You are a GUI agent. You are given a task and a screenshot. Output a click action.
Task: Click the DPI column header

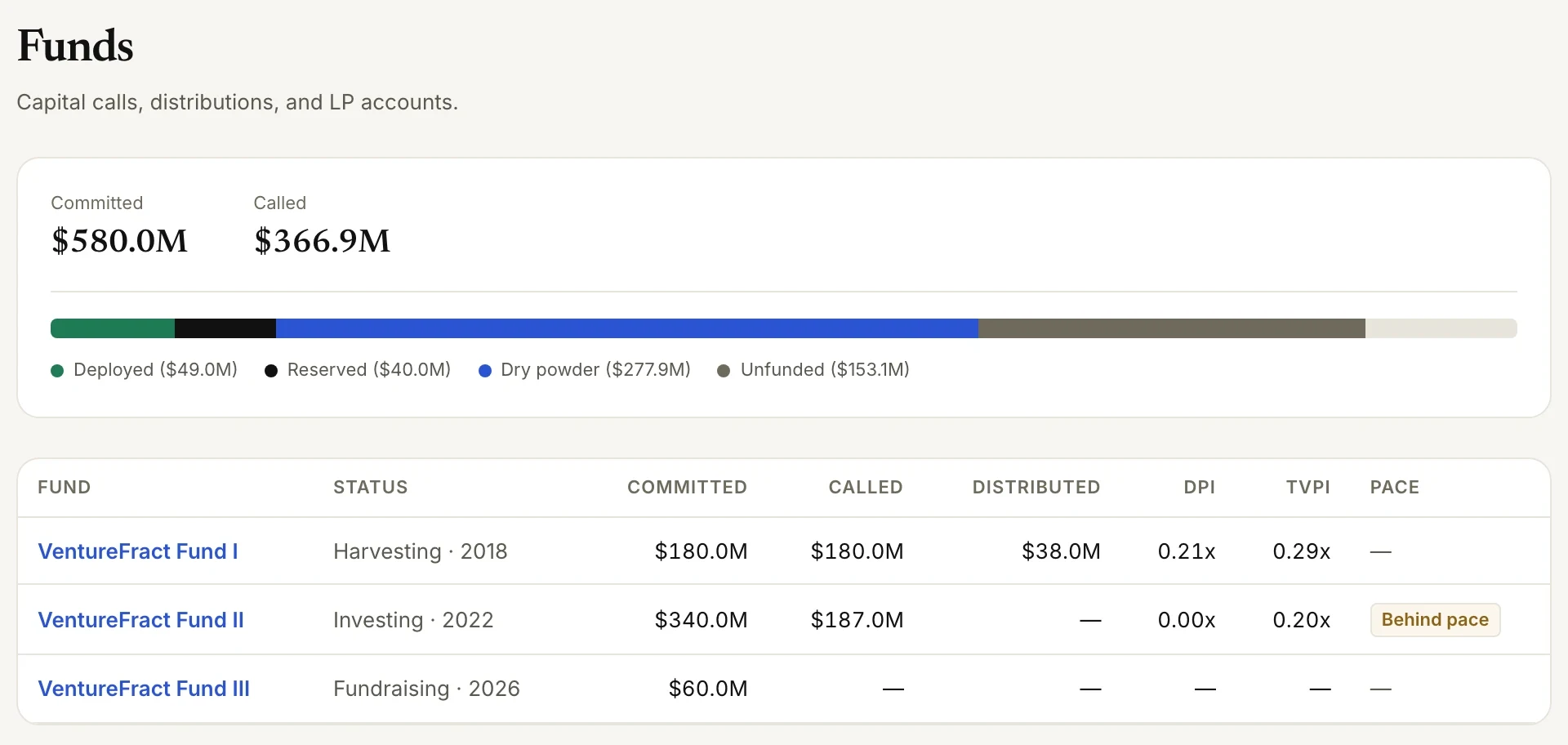pyautogui.click(x=1200, y=488)
